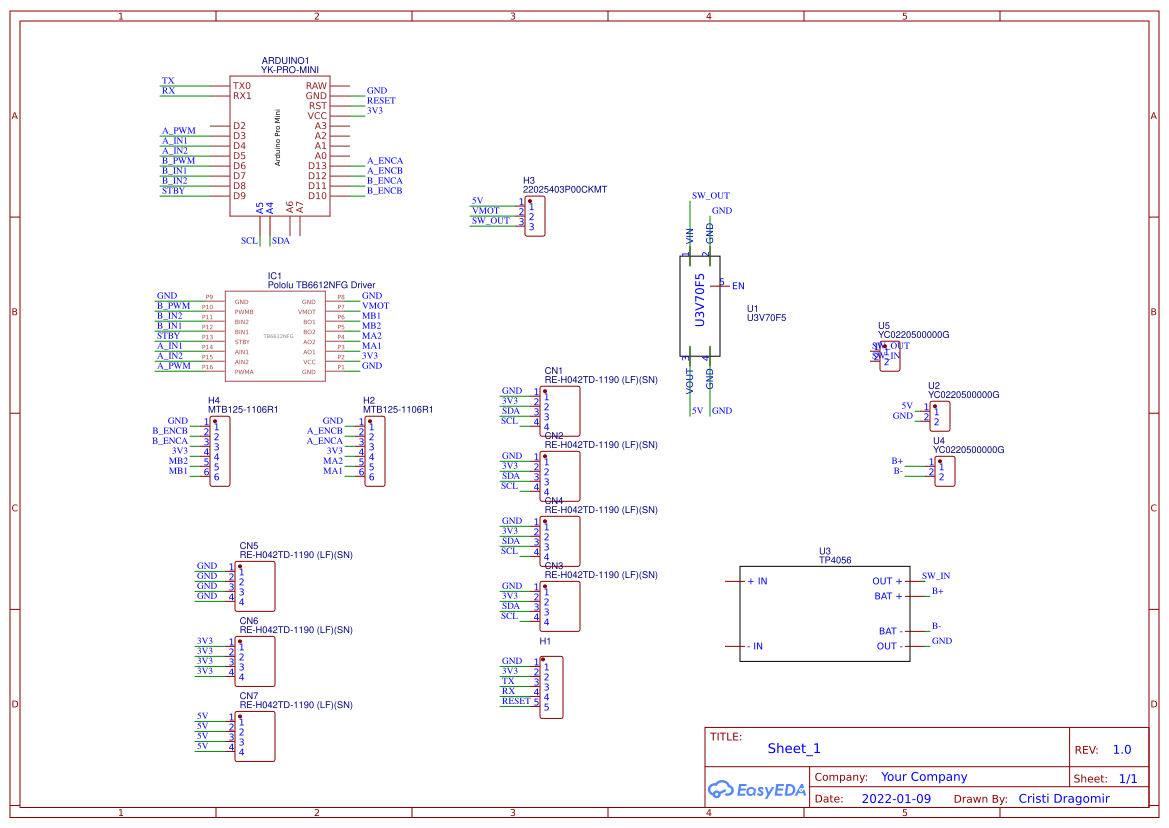Click the H3 22025403P00CKMT connector symbol
This screenshot has width=1169, height=828.
pyautogui.click(x=535, y=215)
